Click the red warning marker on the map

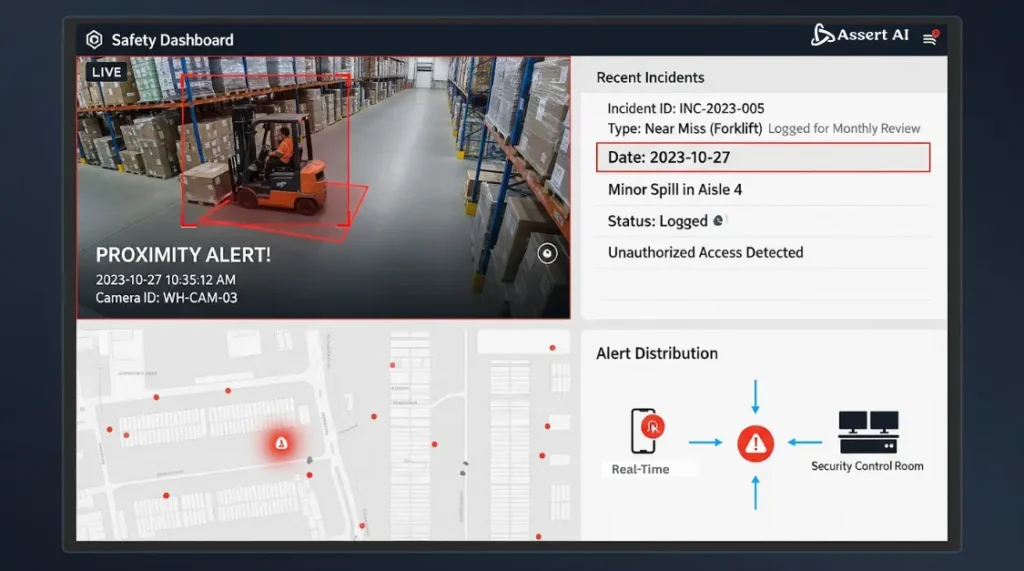(x=281, y=443)
